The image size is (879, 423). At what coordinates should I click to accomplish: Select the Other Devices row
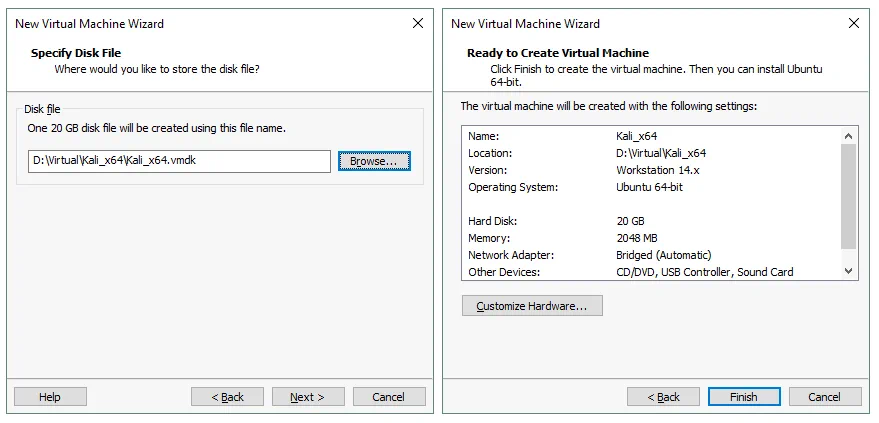650,272
